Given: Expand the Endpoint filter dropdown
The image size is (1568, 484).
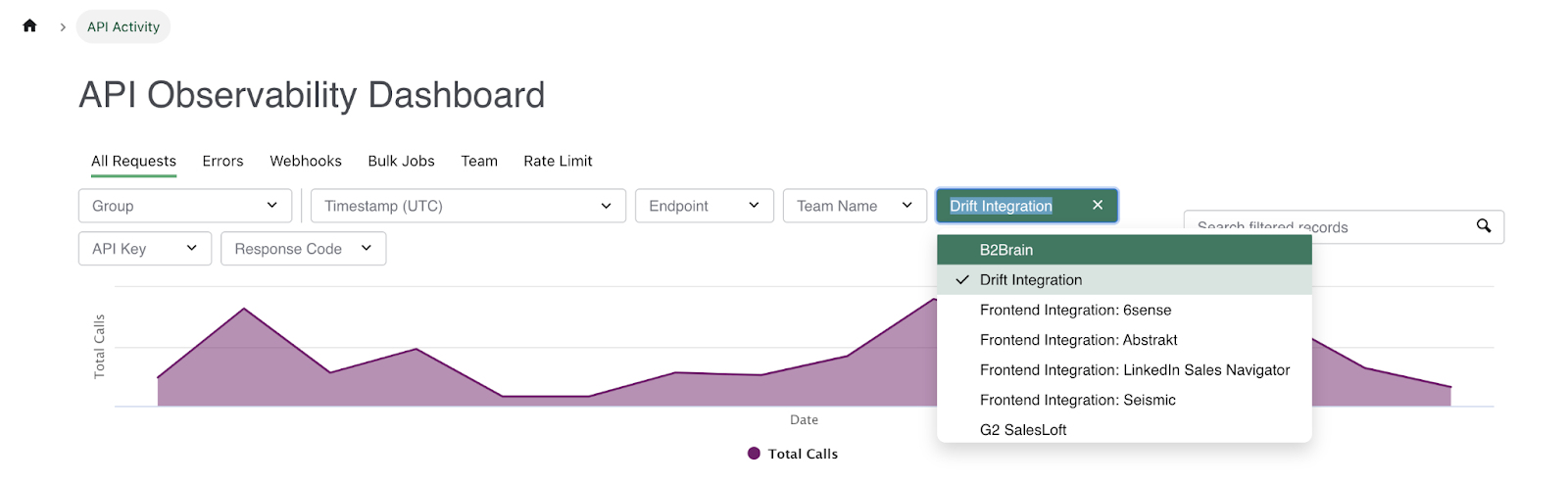Looking at the screenshot, I should (x=704, y=206).
